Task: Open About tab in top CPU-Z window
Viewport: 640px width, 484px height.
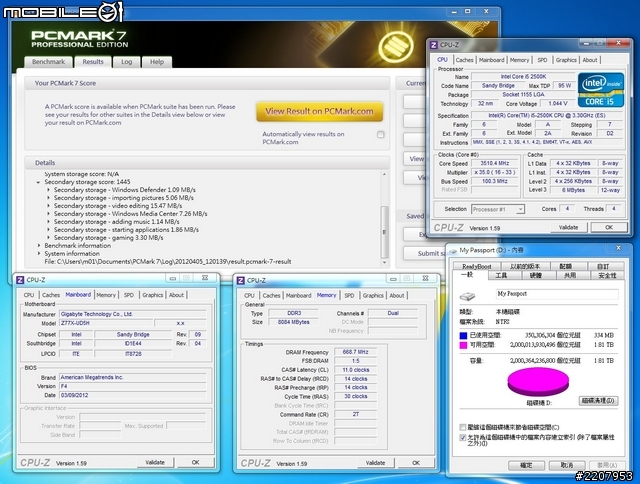Action: (590, 60)
